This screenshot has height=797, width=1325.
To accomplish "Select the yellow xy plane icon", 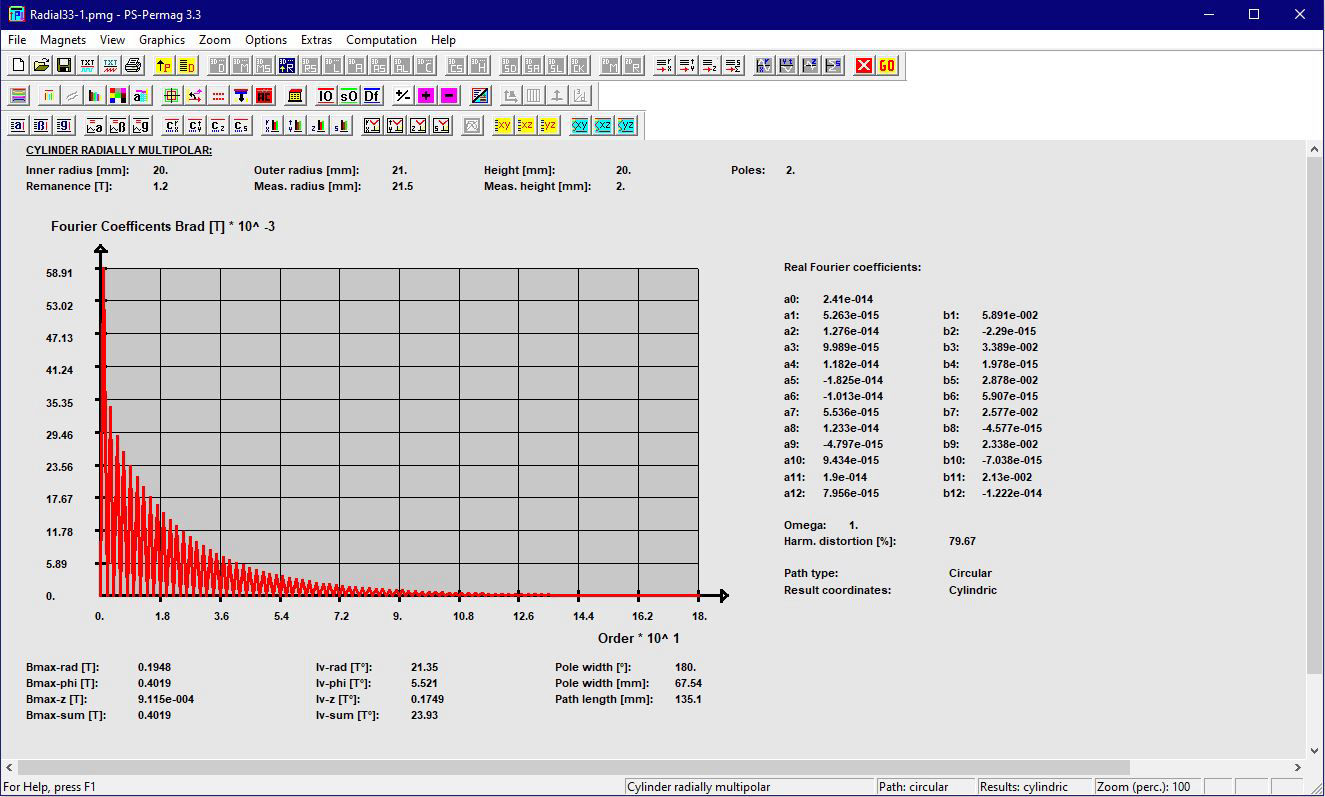I will (x=503, y=126).
